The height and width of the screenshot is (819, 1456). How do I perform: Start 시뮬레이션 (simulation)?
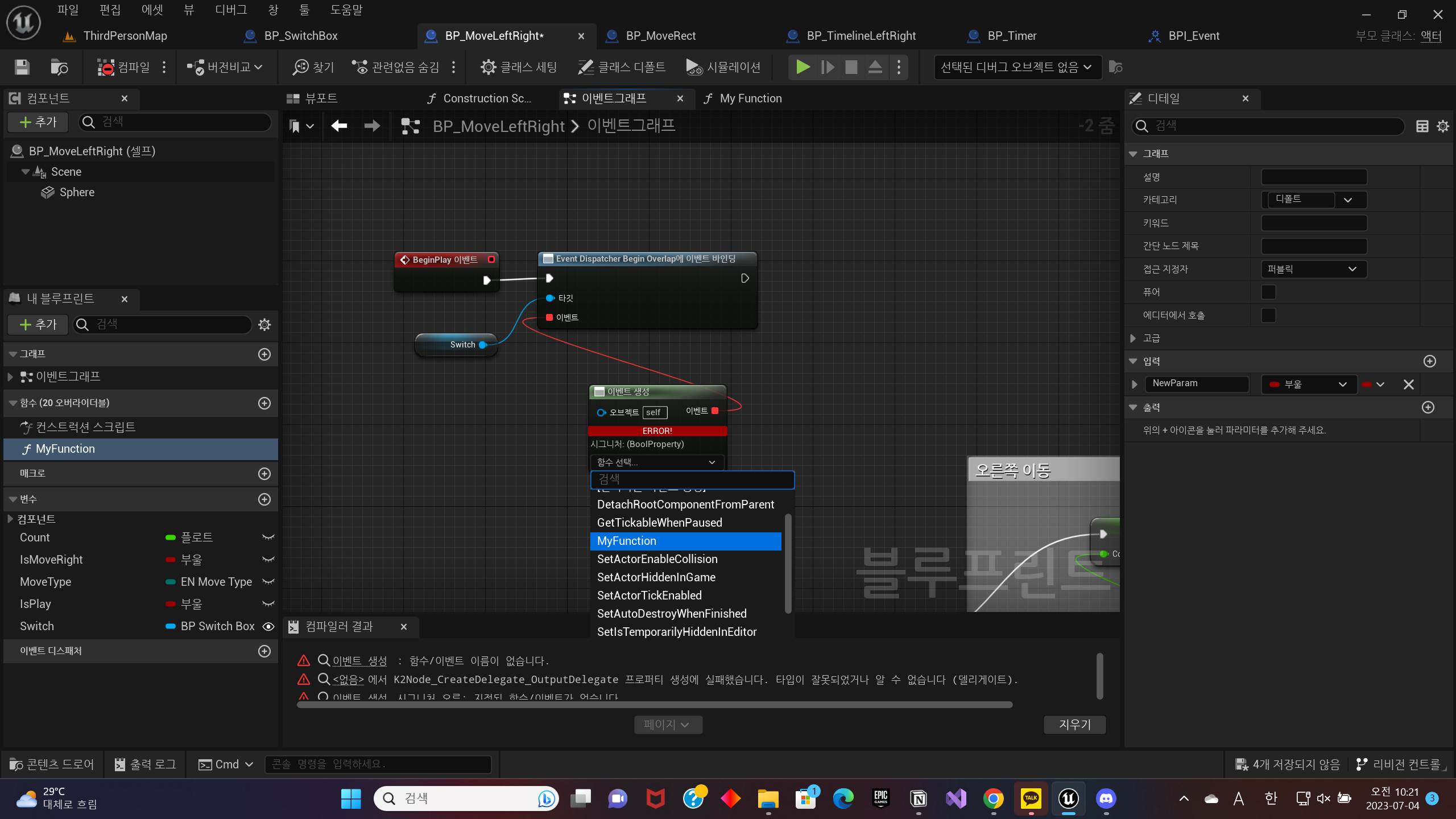[x=723, y=67]
